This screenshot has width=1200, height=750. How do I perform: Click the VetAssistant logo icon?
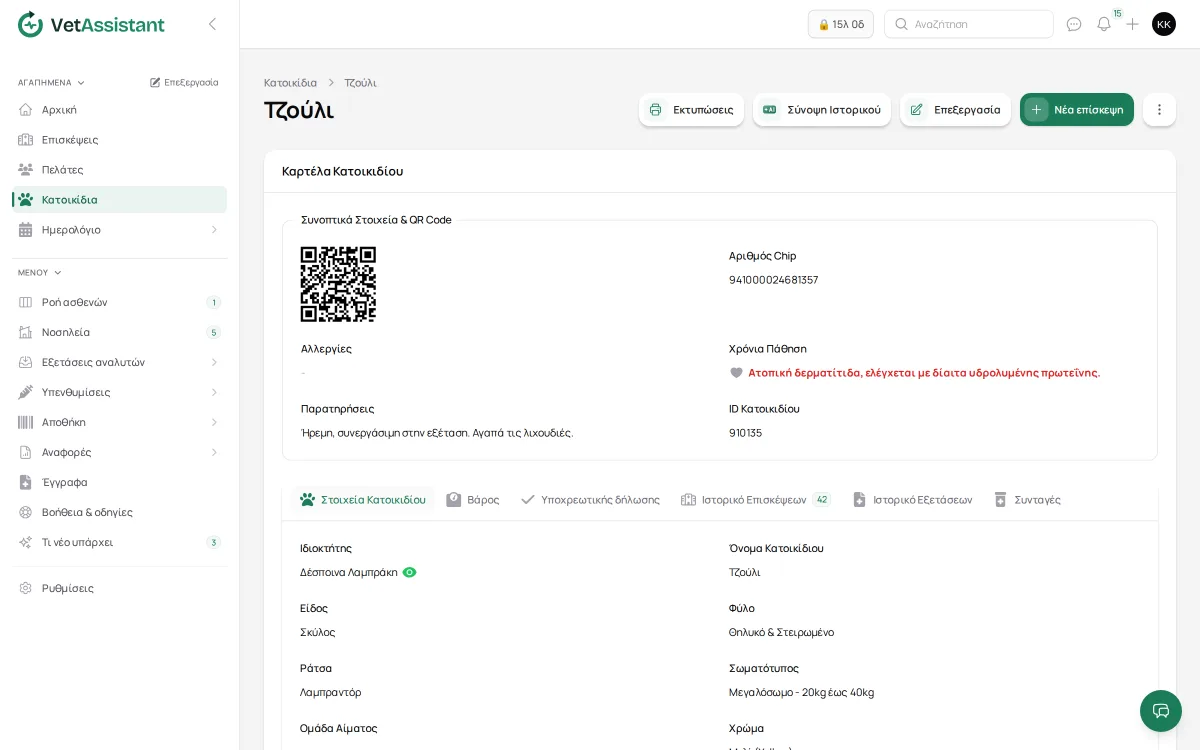[x=31, y=24]
